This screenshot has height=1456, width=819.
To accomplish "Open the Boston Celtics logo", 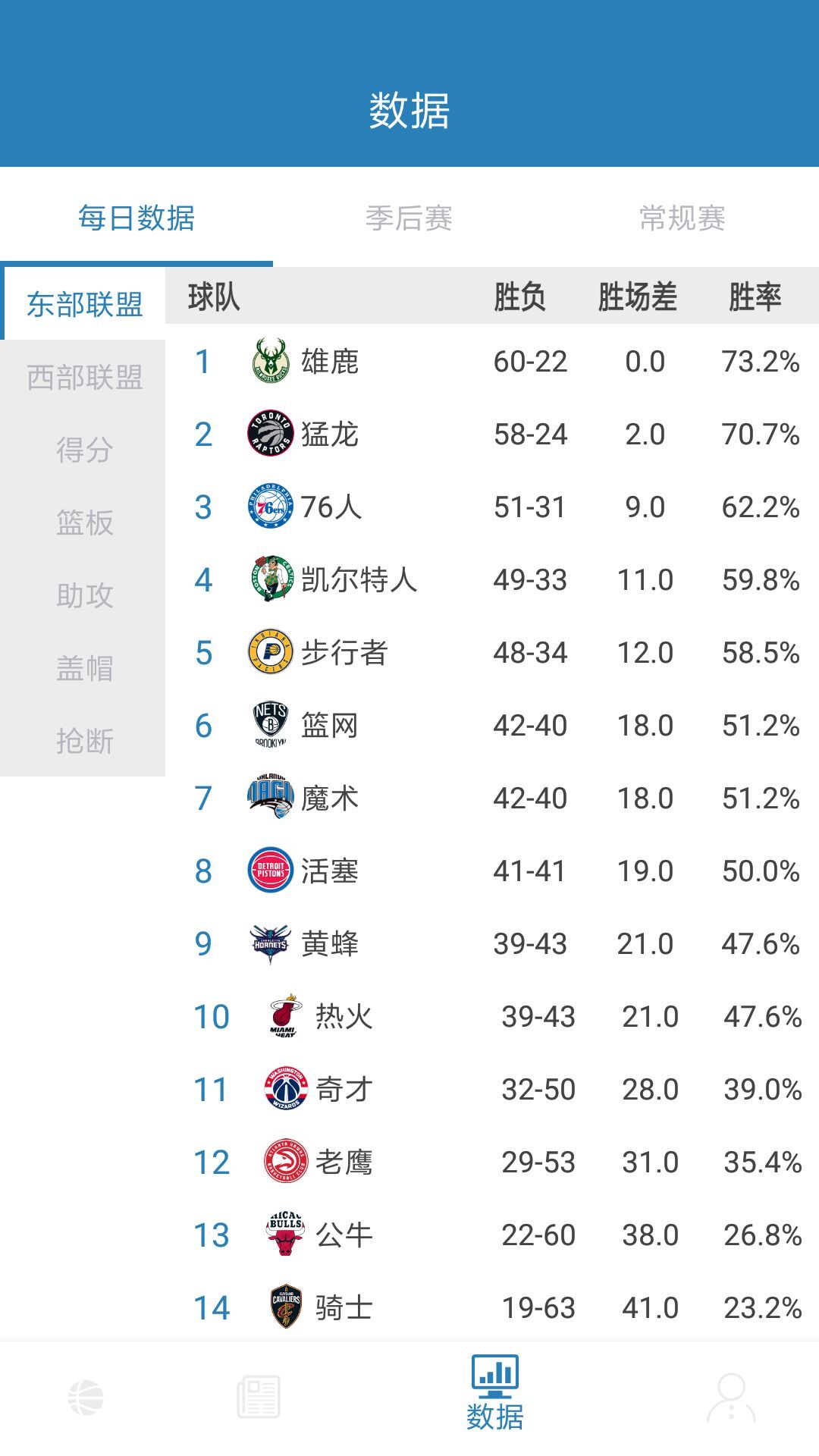I will [x=271, y=579].
